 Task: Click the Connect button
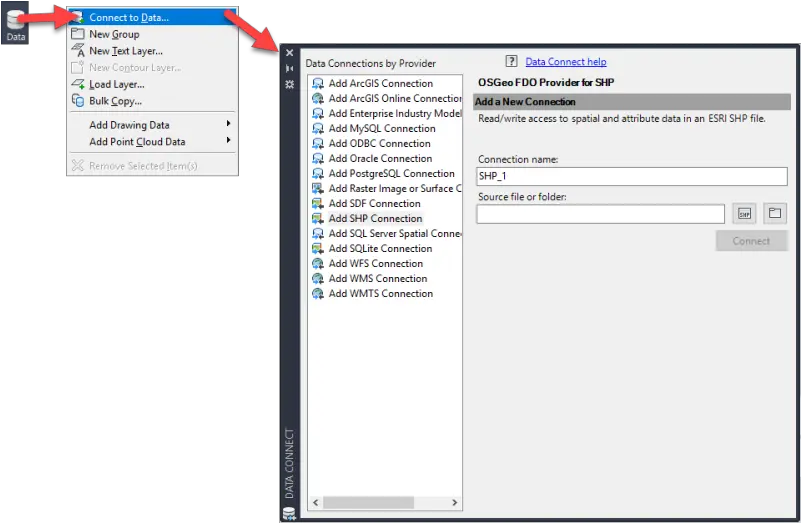coord(751,241)
